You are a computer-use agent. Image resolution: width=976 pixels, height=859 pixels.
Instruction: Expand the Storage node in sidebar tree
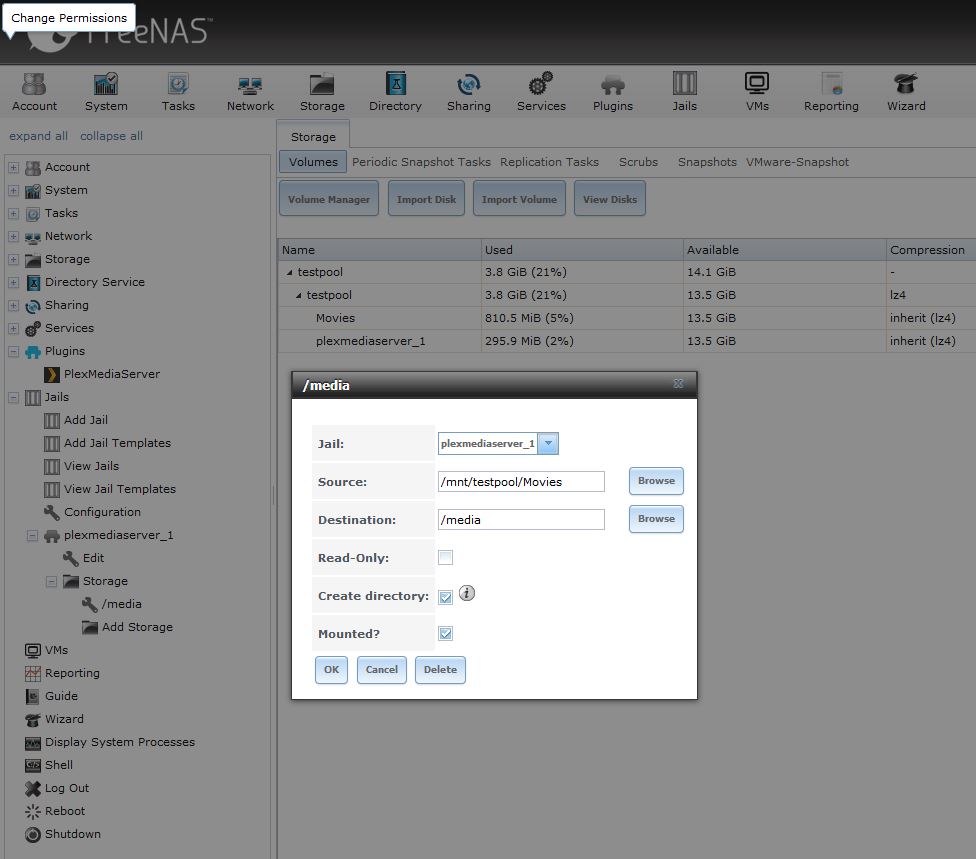[13, 259]
